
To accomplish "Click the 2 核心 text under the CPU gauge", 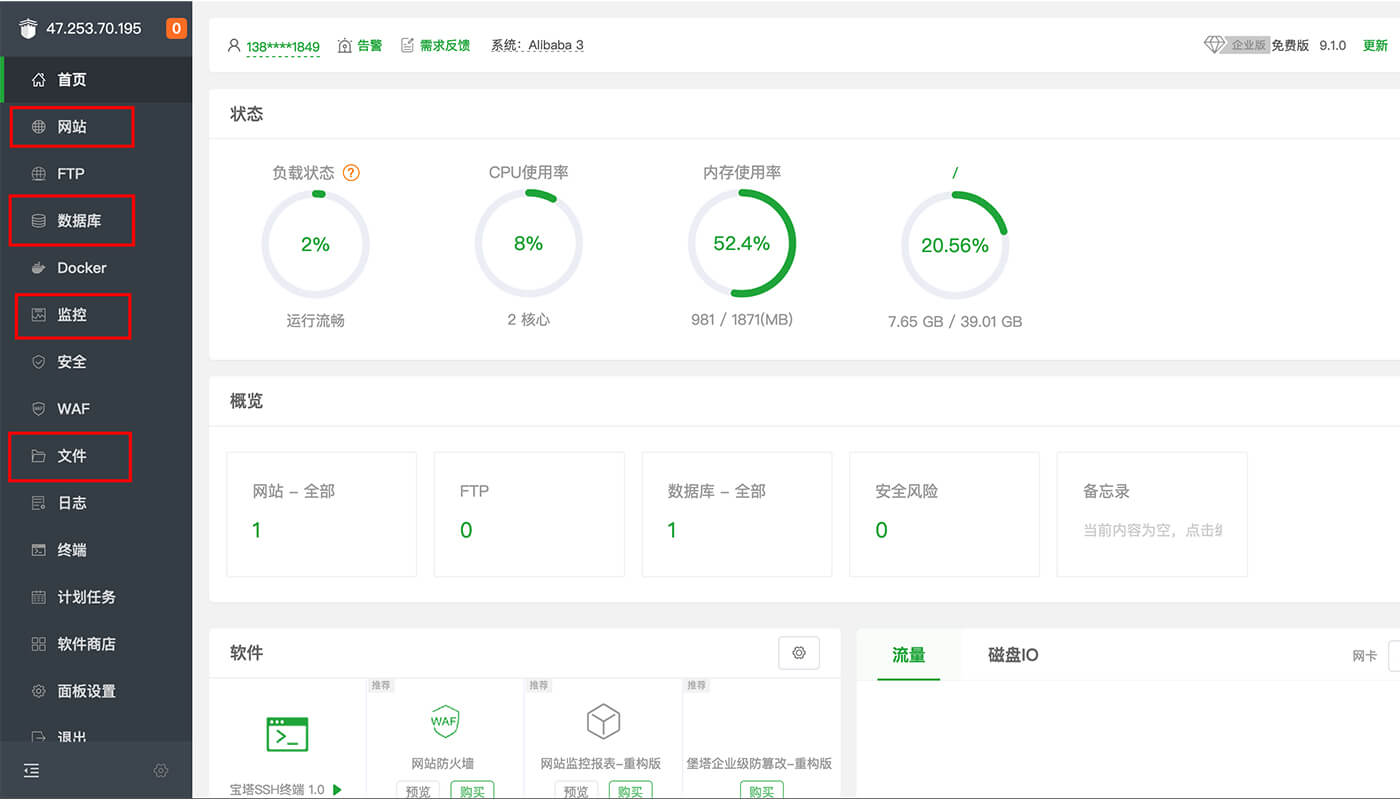I will click(528, 320).
